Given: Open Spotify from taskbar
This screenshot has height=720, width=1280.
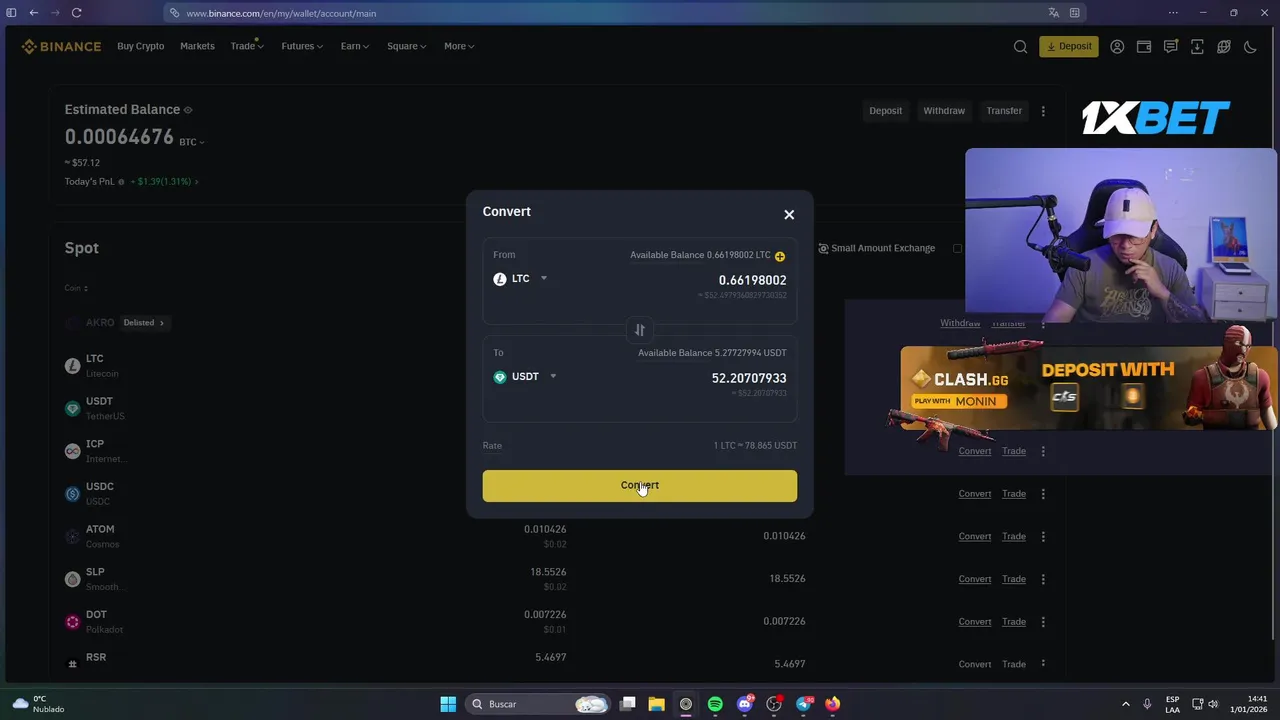Looking at the screenshot, I should pyautogui.click(x=715, y=704).
